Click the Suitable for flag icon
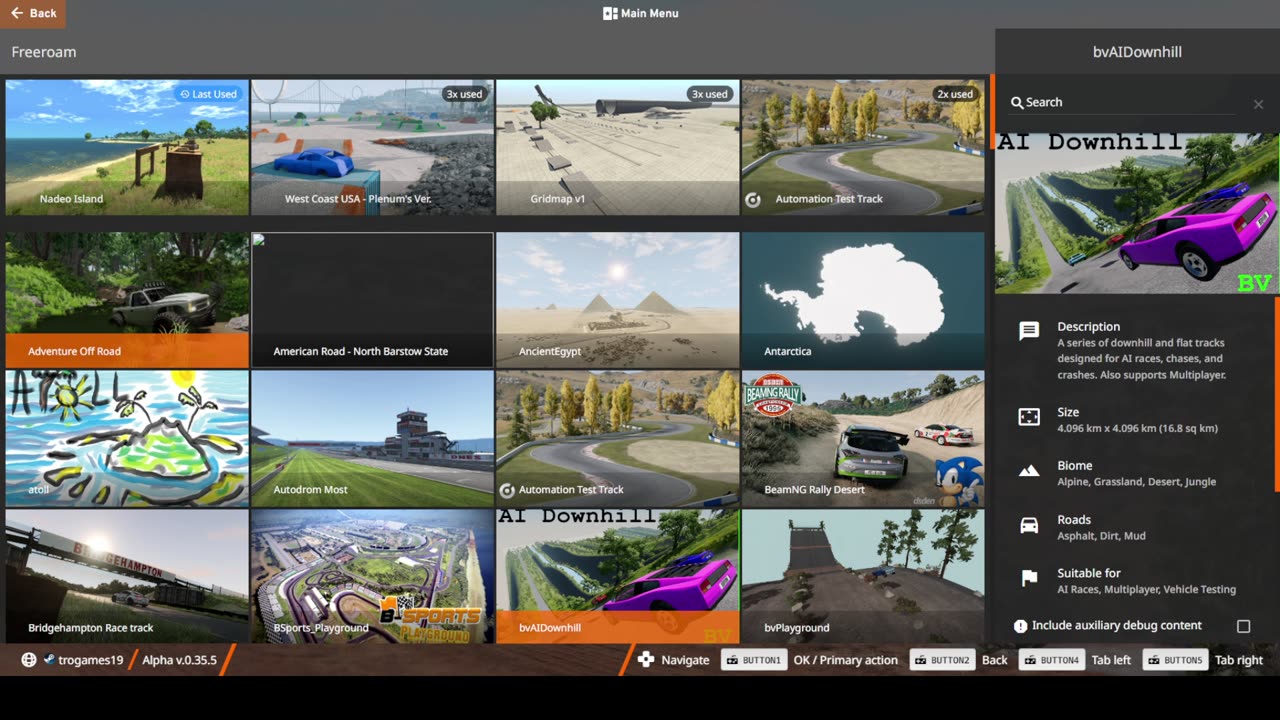1280x720 pixels. [x=1029, y=578]
